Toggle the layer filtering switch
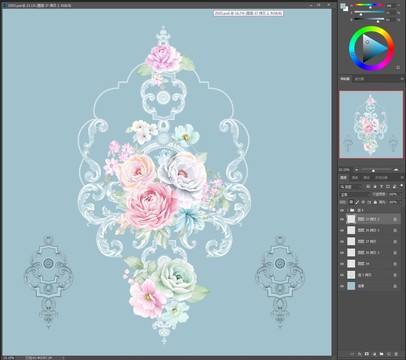 pos(402,186)
